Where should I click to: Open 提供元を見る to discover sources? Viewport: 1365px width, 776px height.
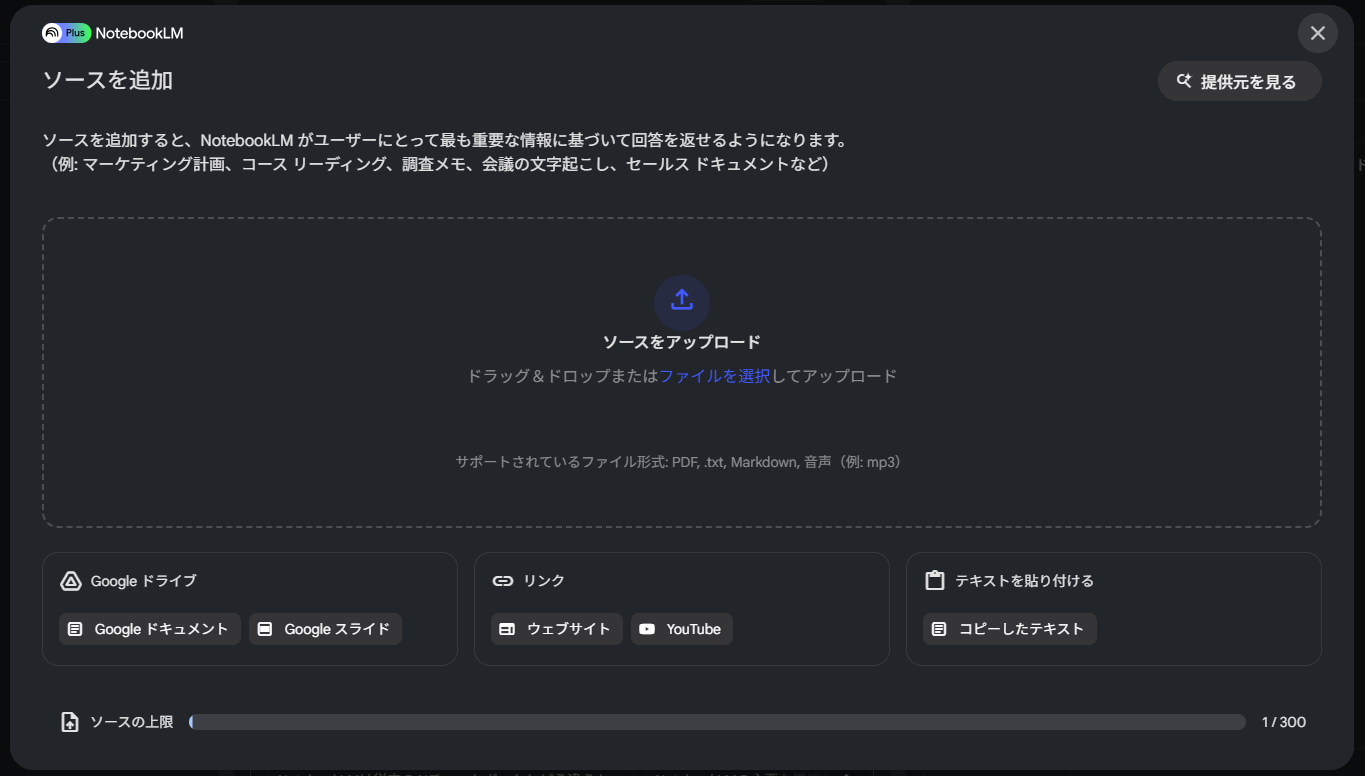1239,82
